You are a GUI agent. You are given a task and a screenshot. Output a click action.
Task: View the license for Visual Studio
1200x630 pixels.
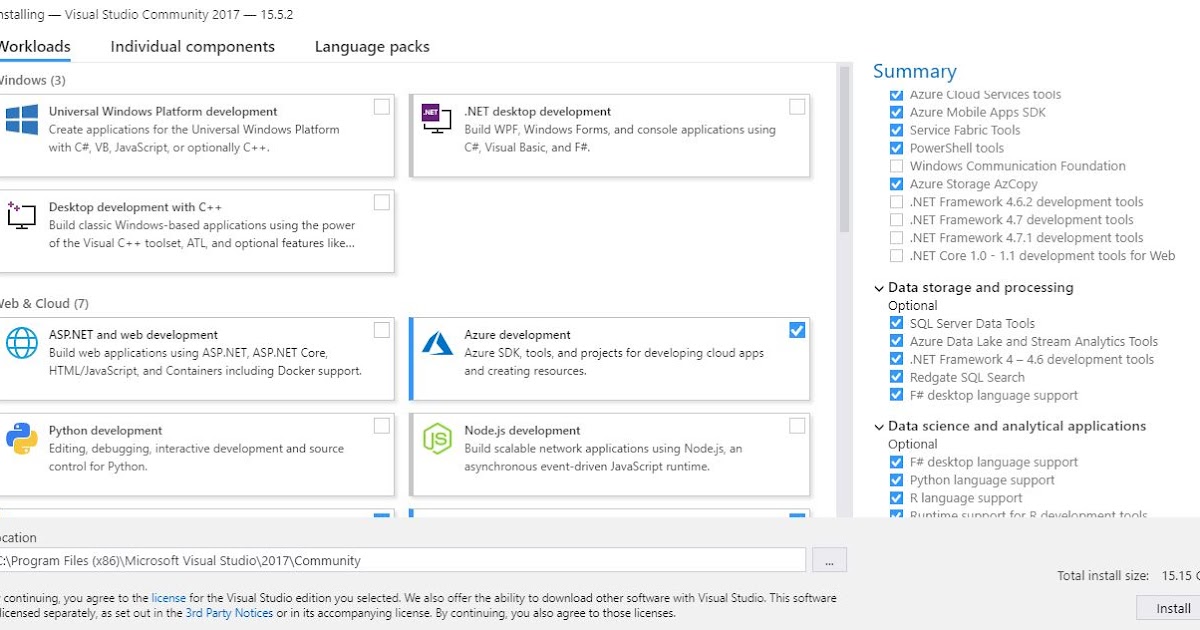pyautogui.click(x=168, y=597)
